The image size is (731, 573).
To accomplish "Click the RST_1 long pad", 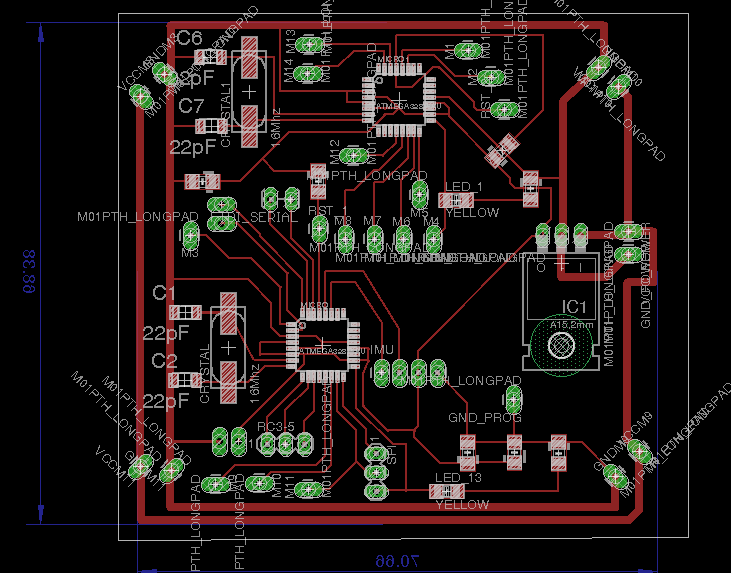I will 319,228.
